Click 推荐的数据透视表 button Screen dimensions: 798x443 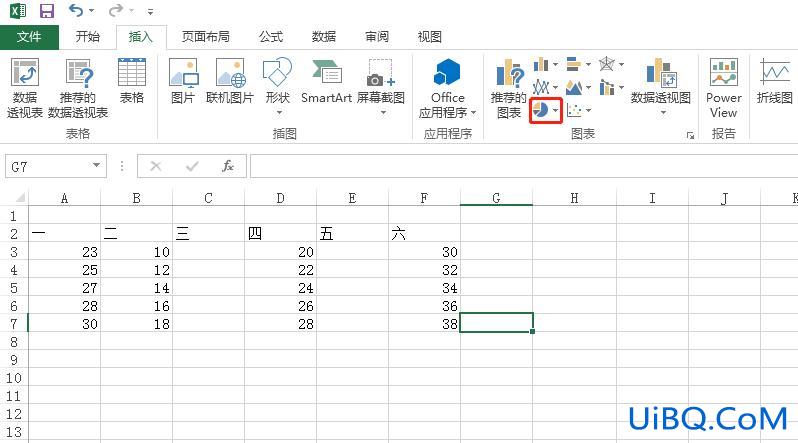pyautogui.click(x=78, y=88)
